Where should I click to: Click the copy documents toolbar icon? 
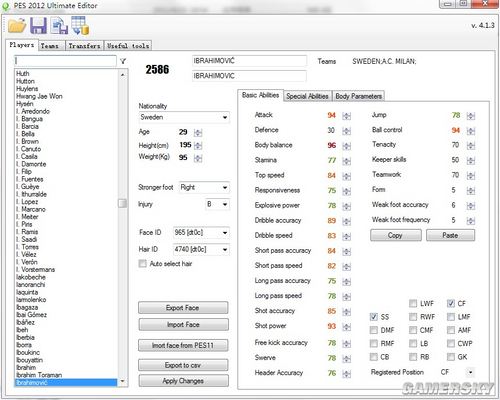59,26
